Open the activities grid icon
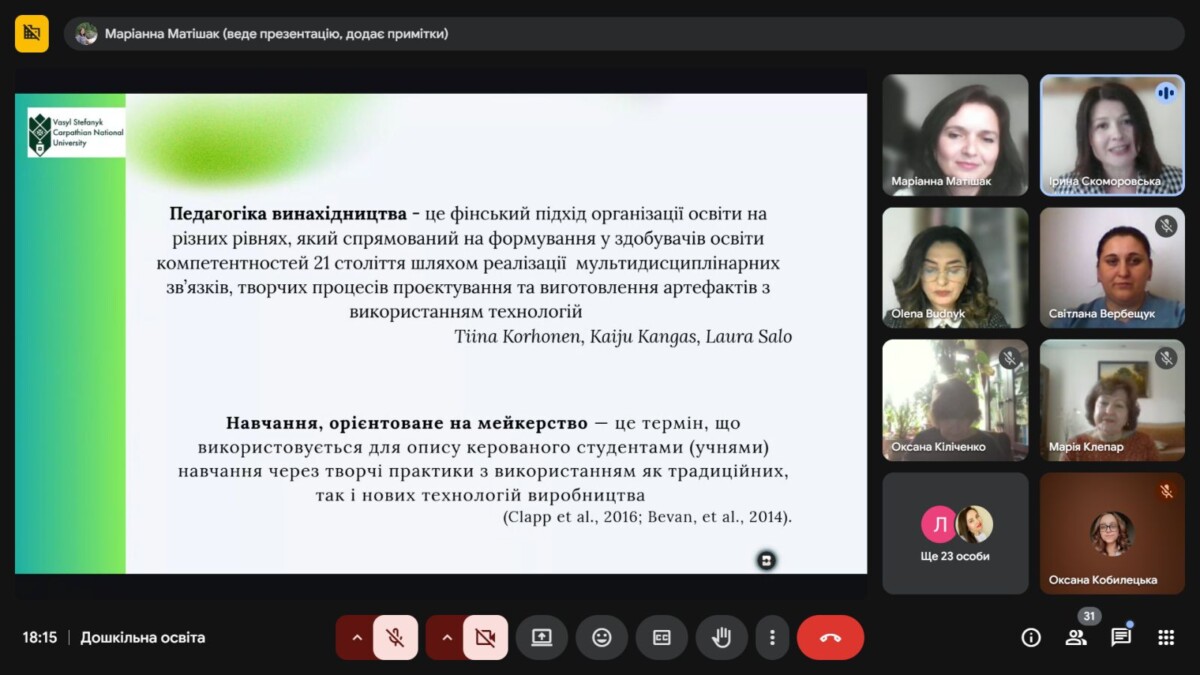 coord(1166,637)
